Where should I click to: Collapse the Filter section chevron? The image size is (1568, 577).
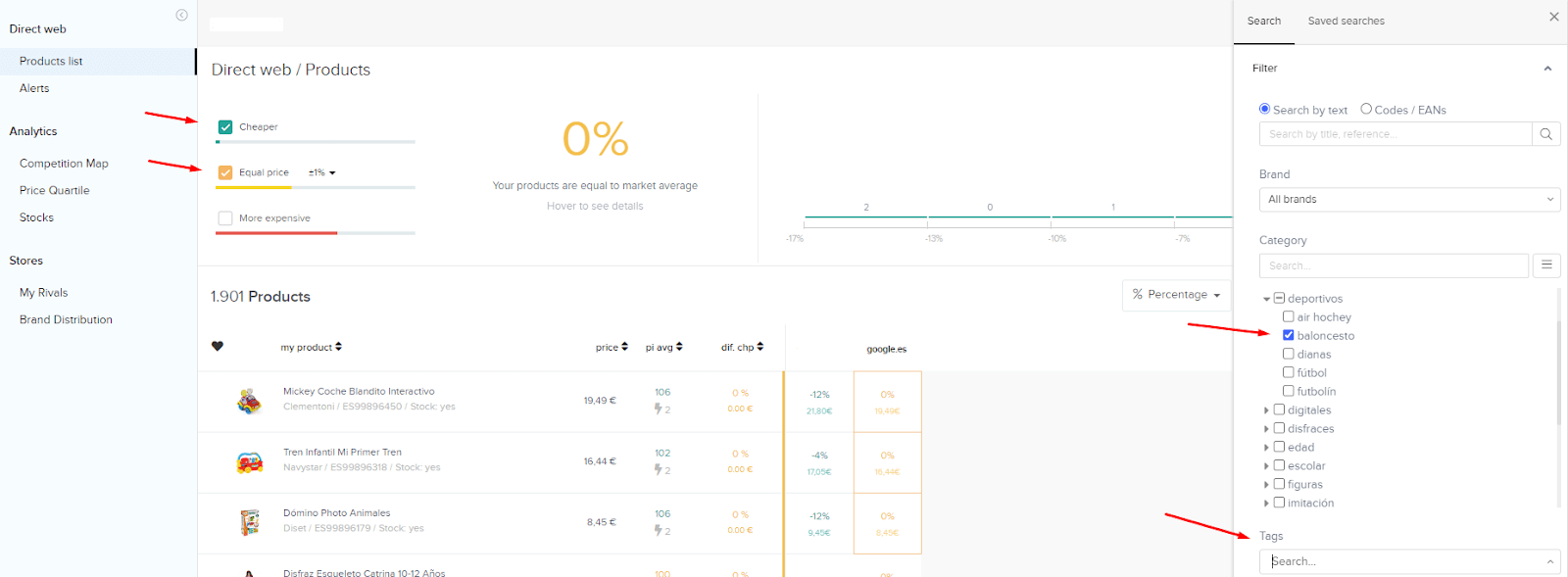click(1547, 69)
